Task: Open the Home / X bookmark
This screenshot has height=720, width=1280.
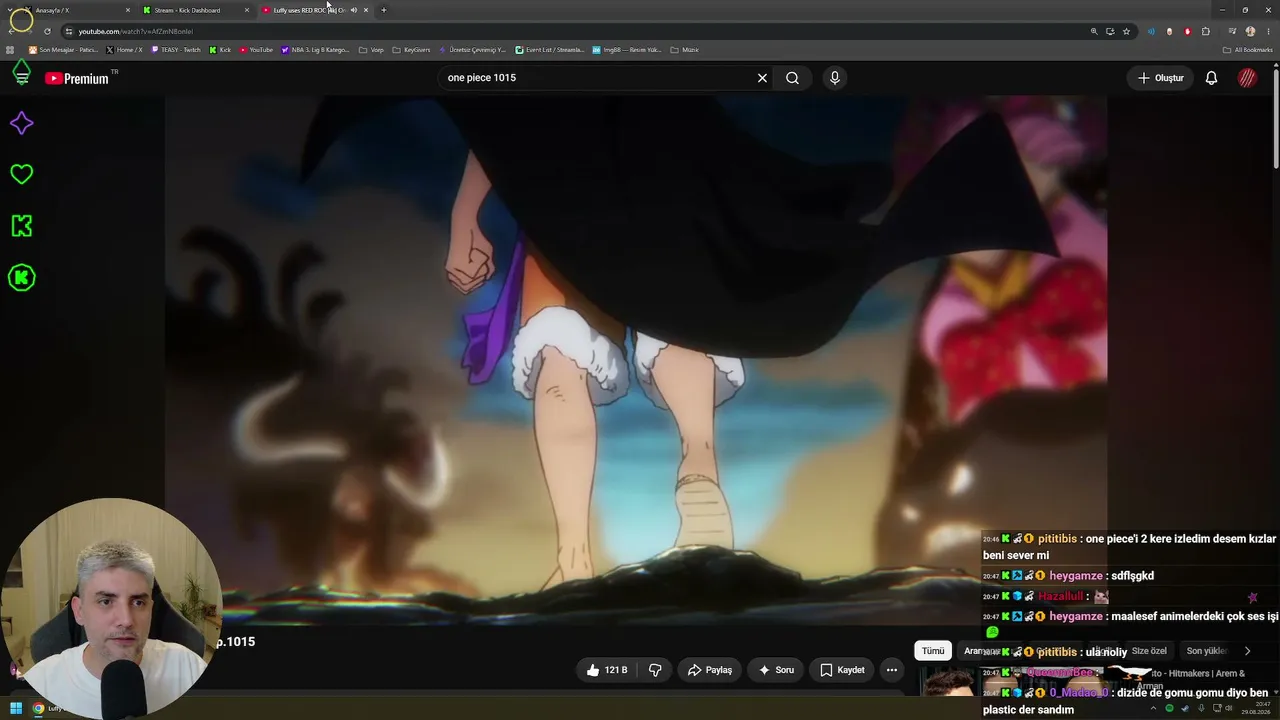Action: [x=124, y=50]
